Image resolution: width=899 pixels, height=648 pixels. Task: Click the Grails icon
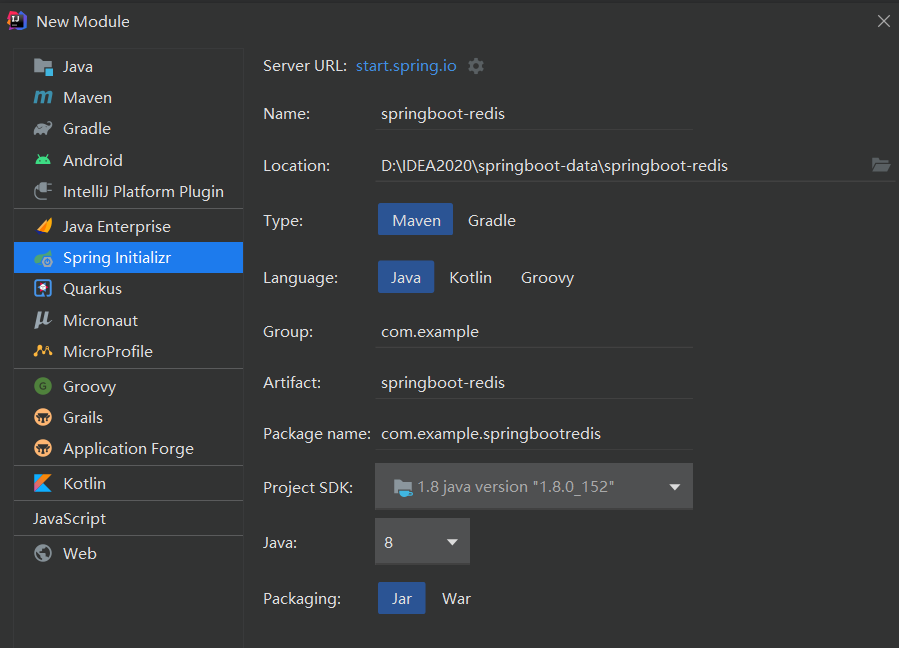tap(43, 417)
